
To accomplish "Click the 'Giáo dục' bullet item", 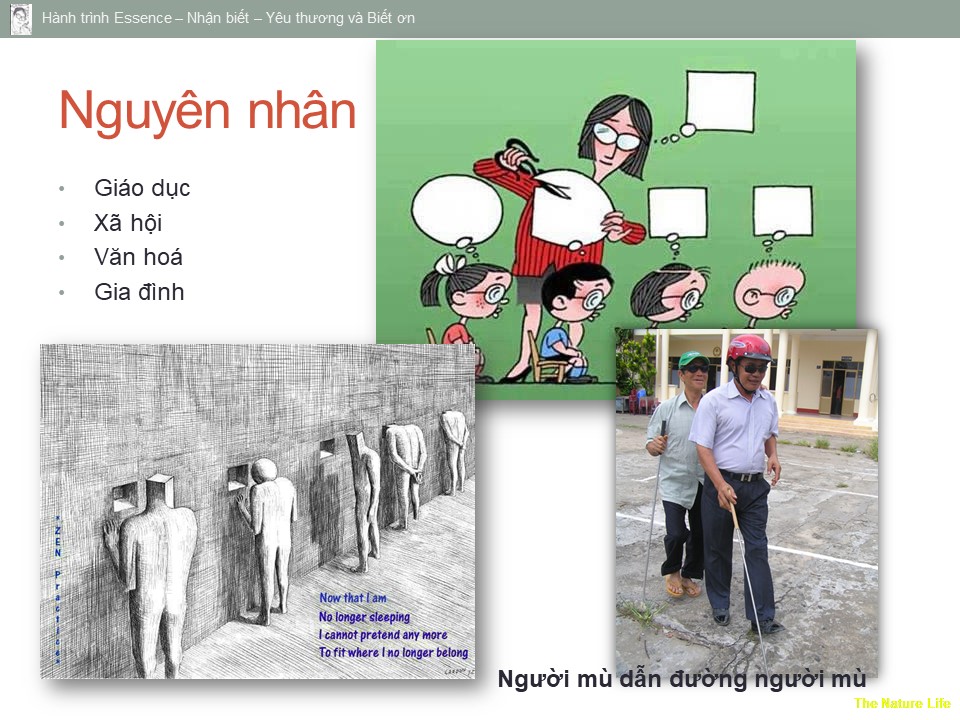I will click(142, 188).
